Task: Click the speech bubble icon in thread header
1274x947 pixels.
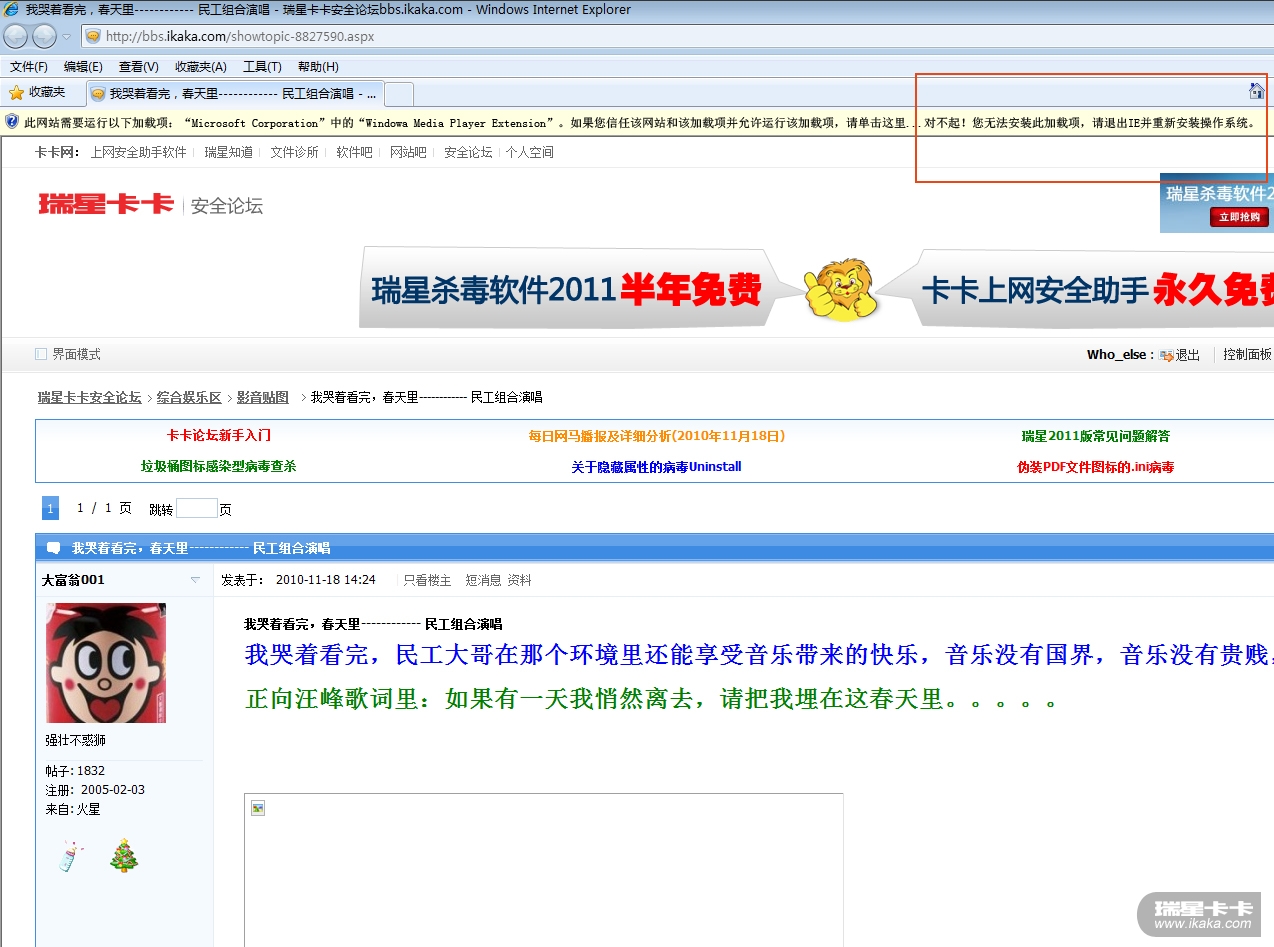Action: pos(53,548)
